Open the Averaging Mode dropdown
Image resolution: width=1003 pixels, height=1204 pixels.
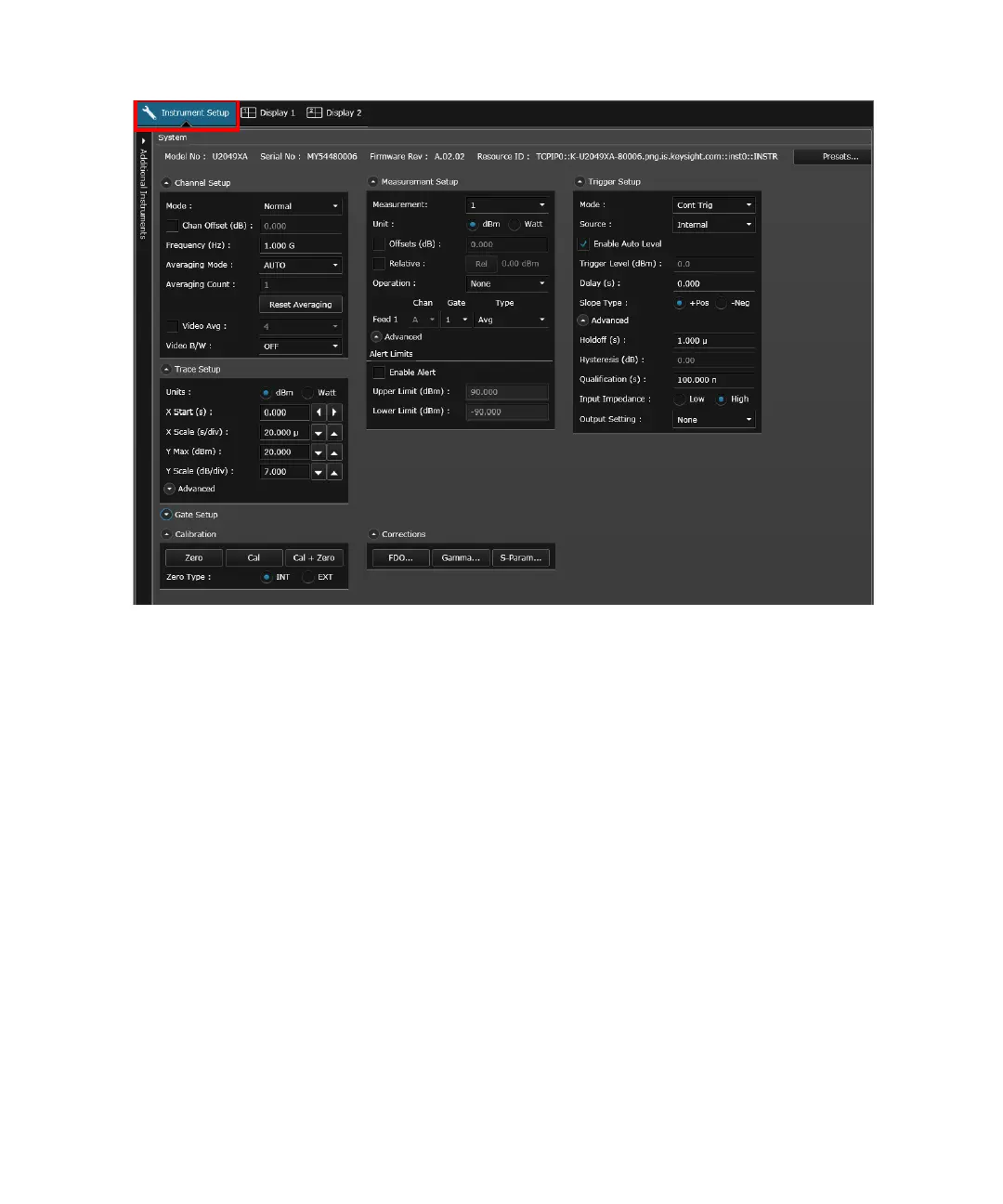(301, 265)
